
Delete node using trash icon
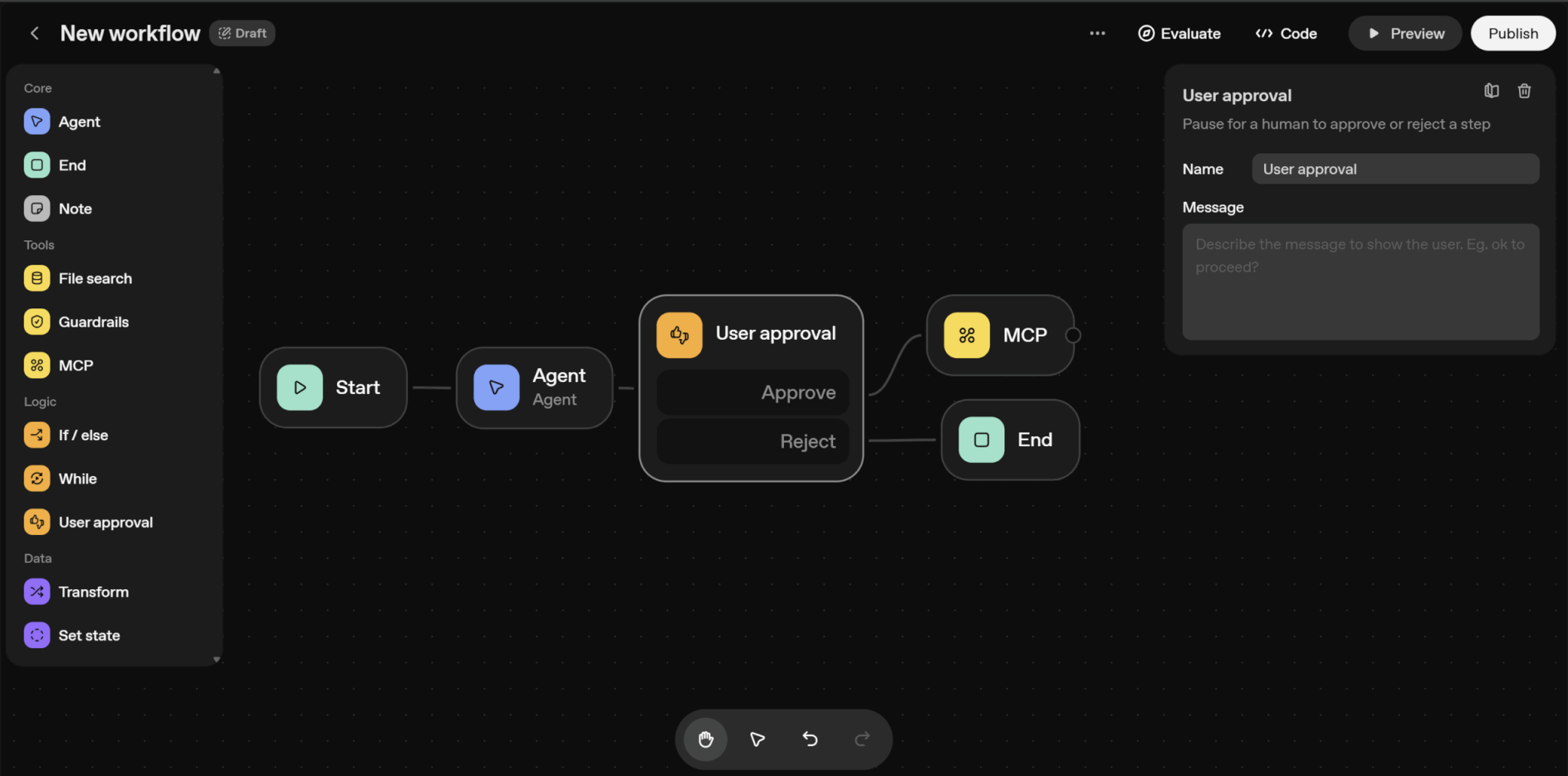(x=1524, y=91)
